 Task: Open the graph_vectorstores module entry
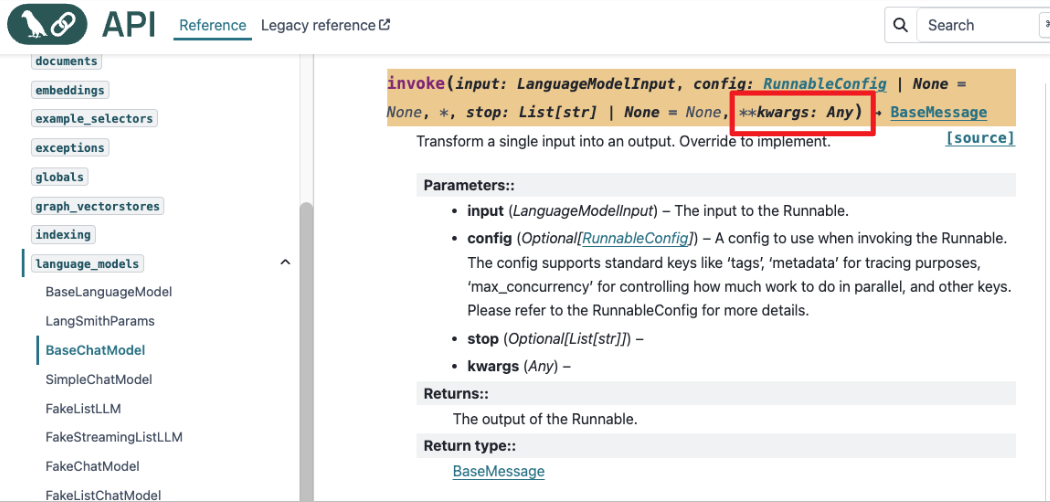tap(97, 206)
